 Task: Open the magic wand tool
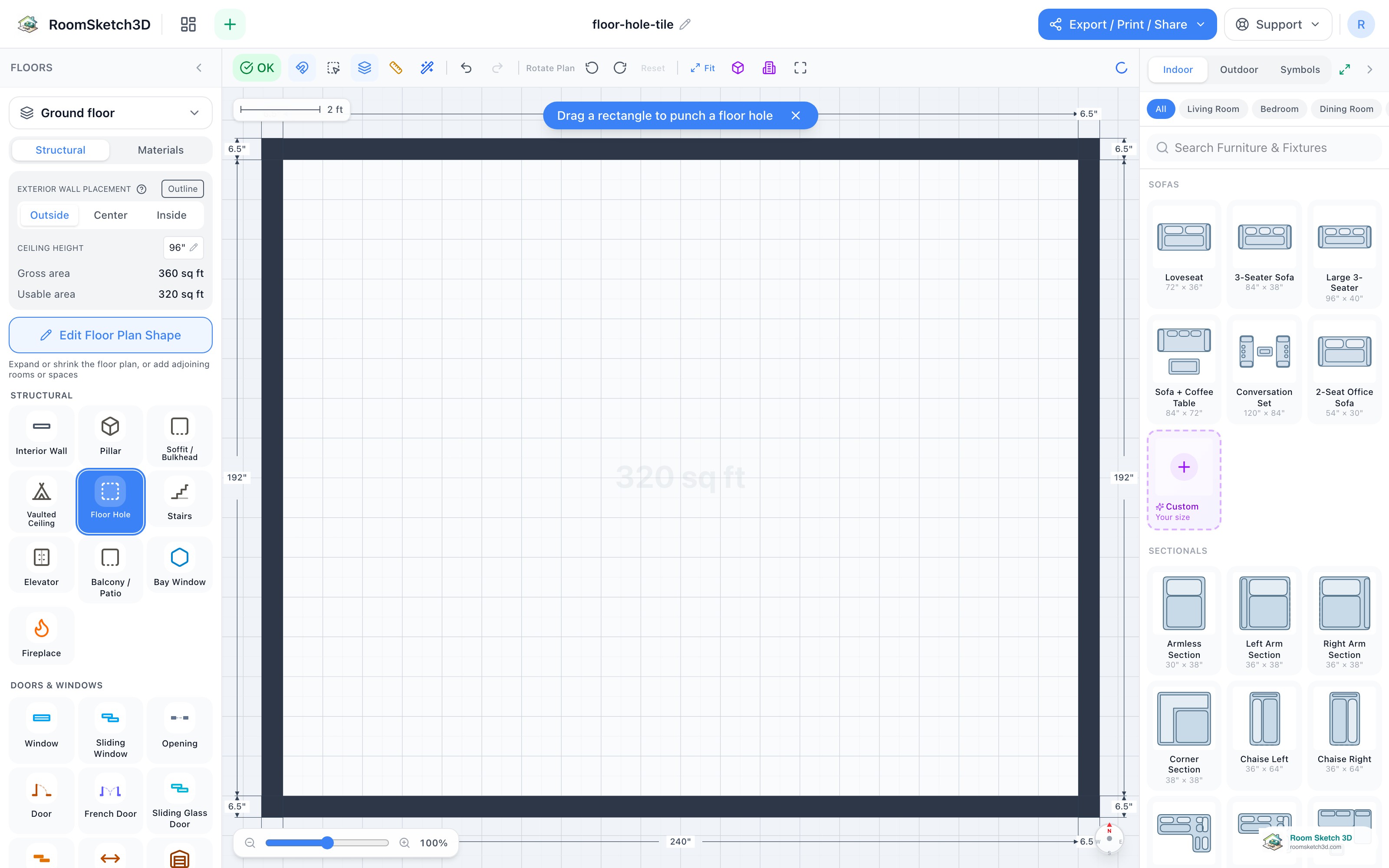[x=427, y=68]
